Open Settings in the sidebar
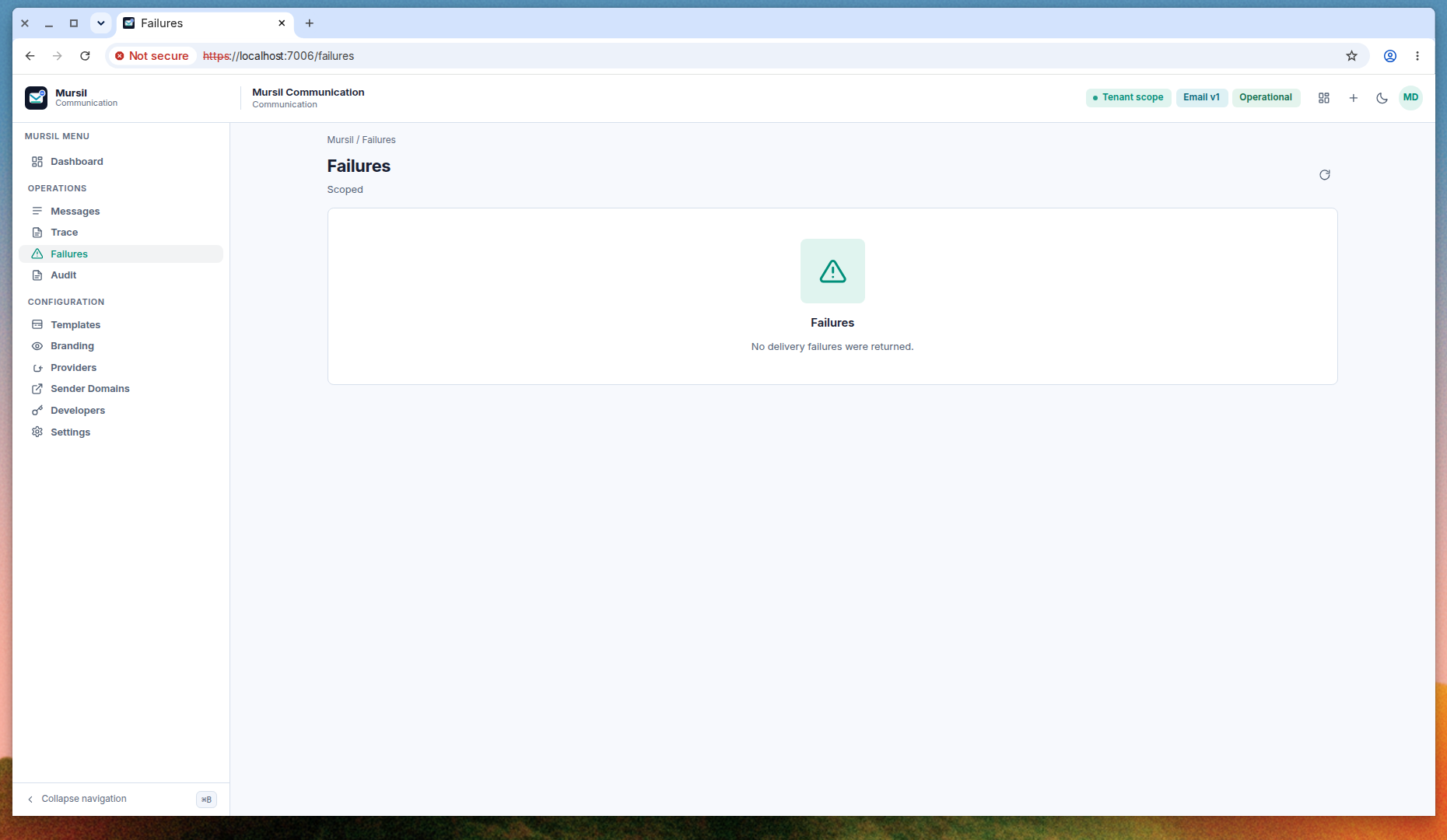This screenshot has width=1447, height=840. tap(121, 432)
